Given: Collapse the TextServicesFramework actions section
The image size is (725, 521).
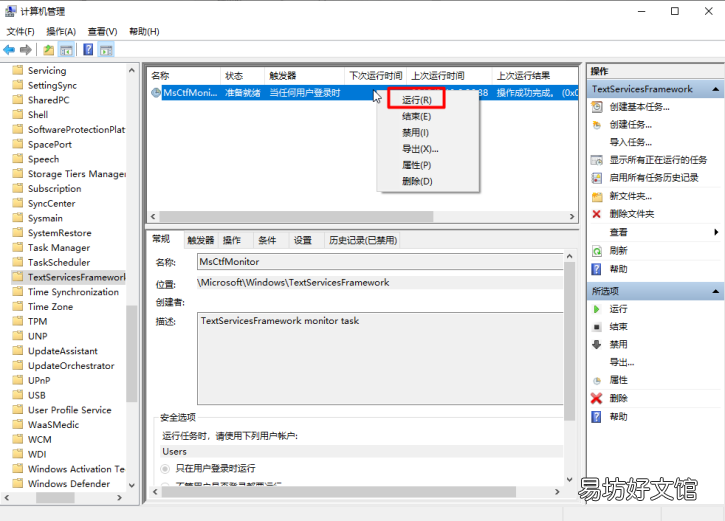Looking at the screenshot, I should click(715, 89).
